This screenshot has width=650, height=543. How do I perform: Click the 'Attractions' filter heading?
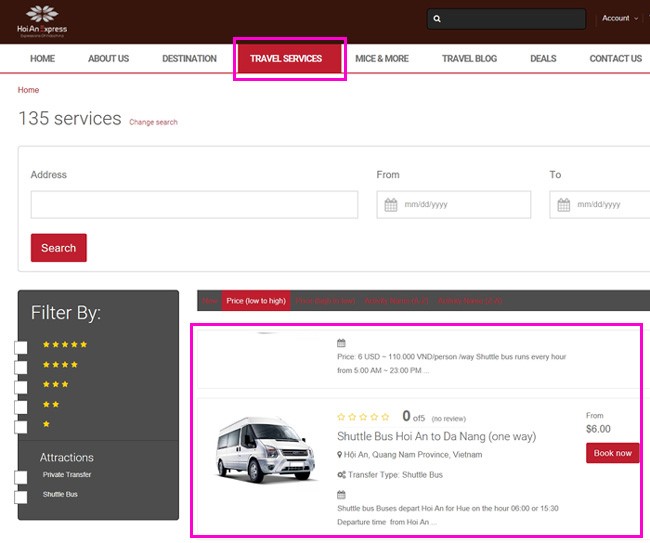[67, 457]
